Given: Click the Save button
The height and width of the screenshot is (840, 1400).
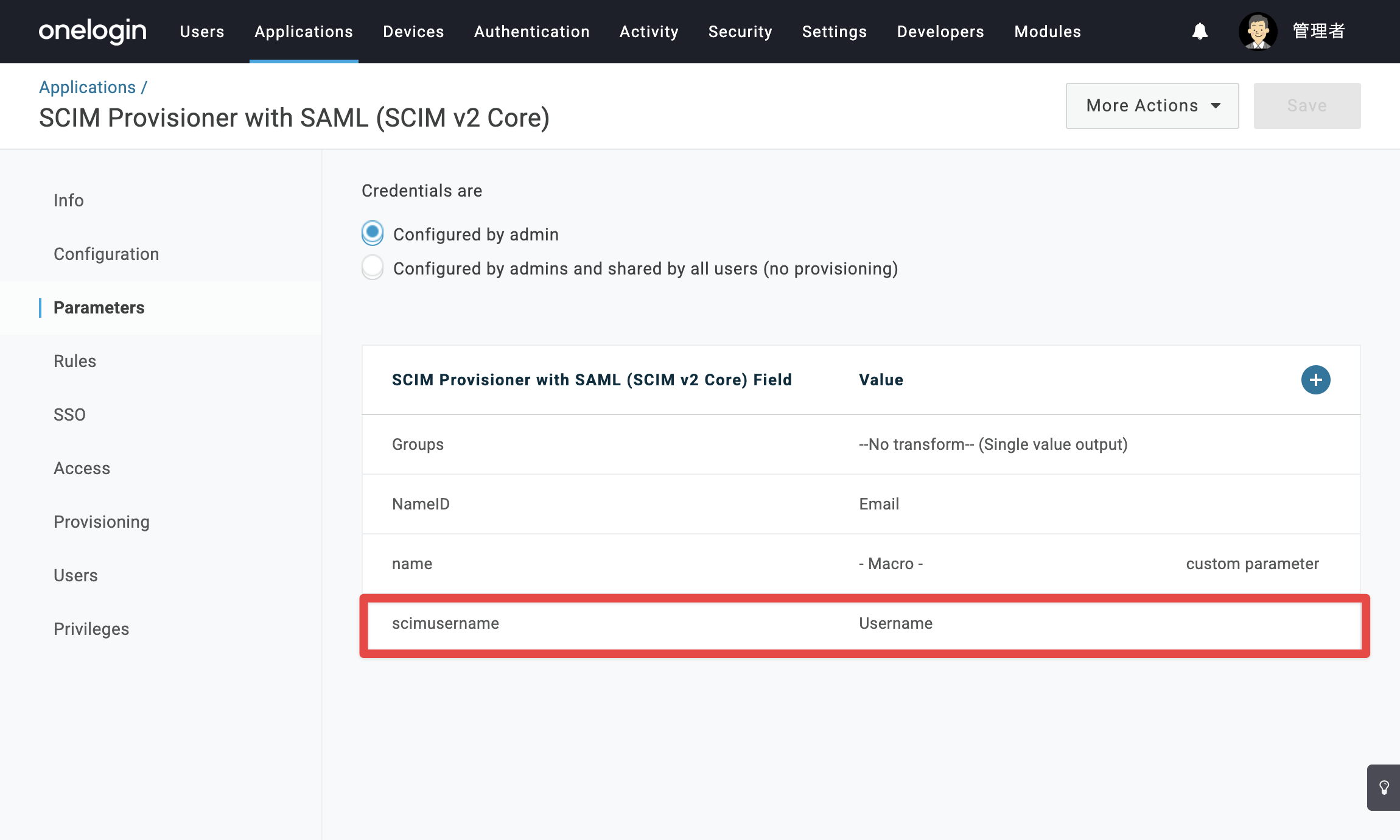Looking at the screenshot, I should pos(1307,106).
